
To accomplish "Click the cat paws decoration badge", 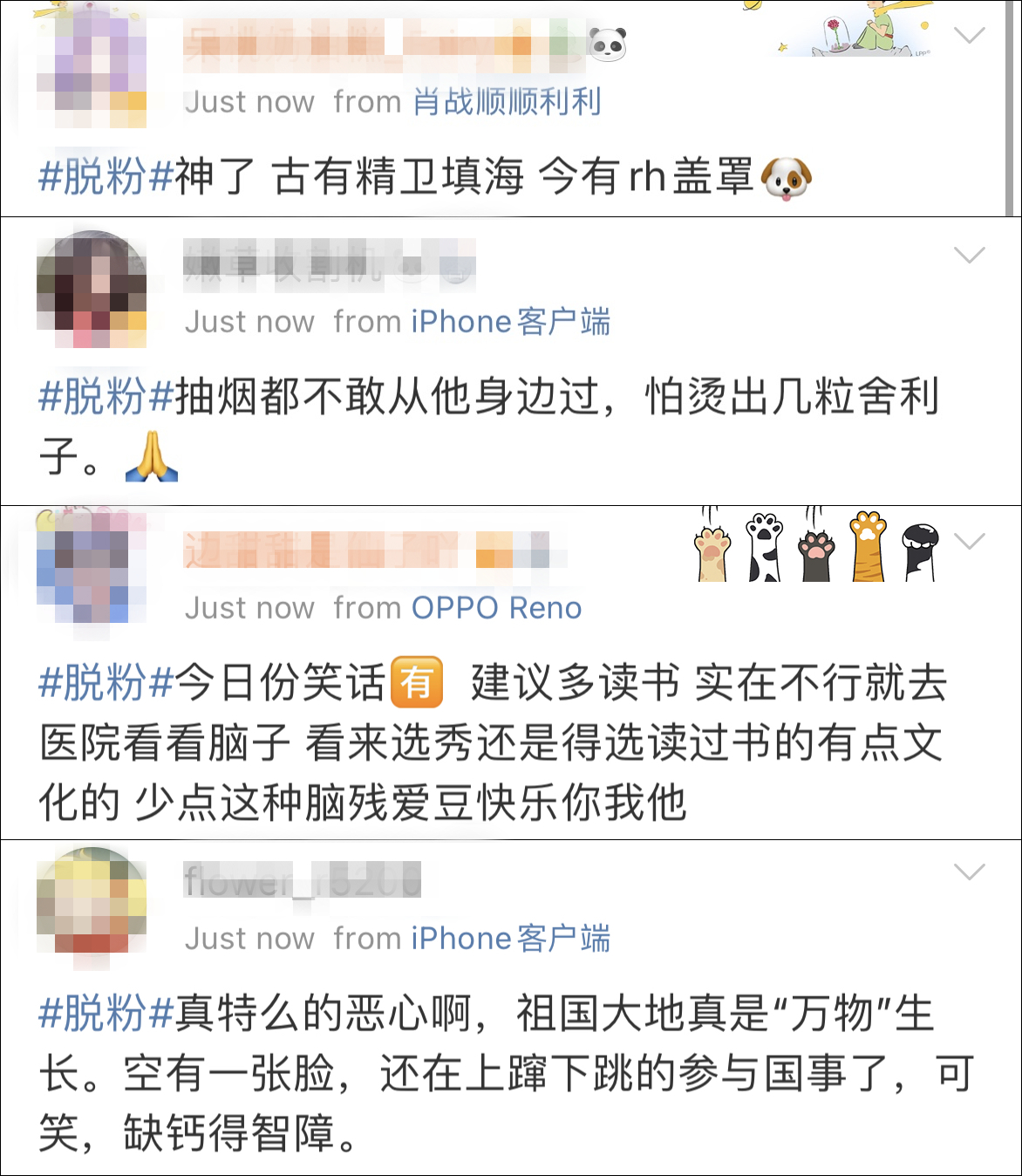I will [x=817, y=544].
